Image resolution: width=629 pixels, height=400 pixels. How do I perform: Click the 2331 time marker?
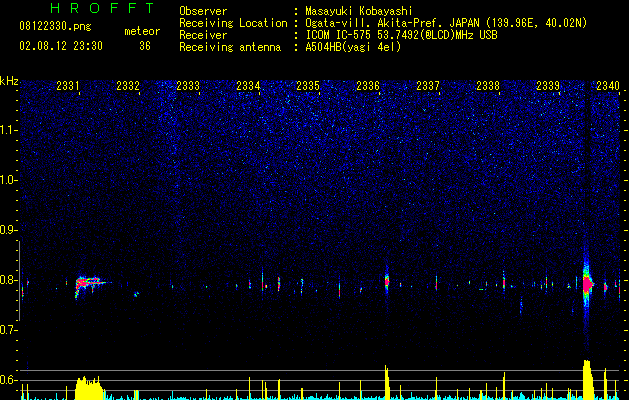click(x=68, y=85)
